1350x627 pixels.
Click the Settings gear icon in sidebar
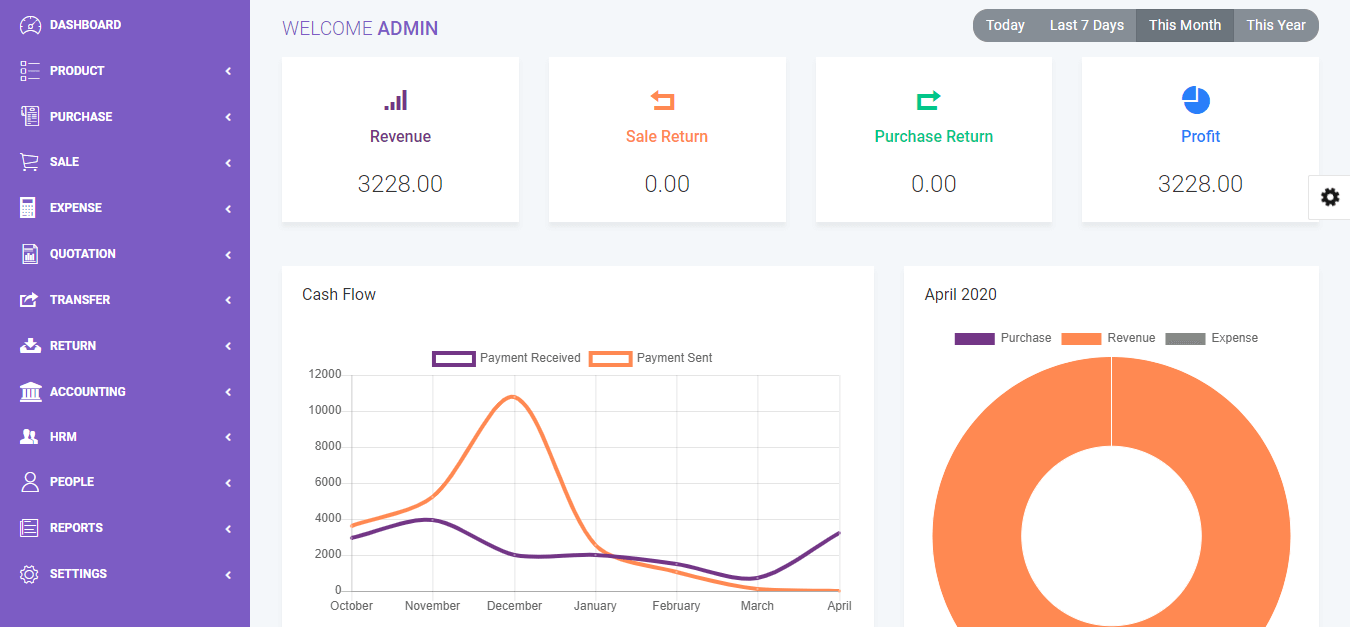[30, 574]
